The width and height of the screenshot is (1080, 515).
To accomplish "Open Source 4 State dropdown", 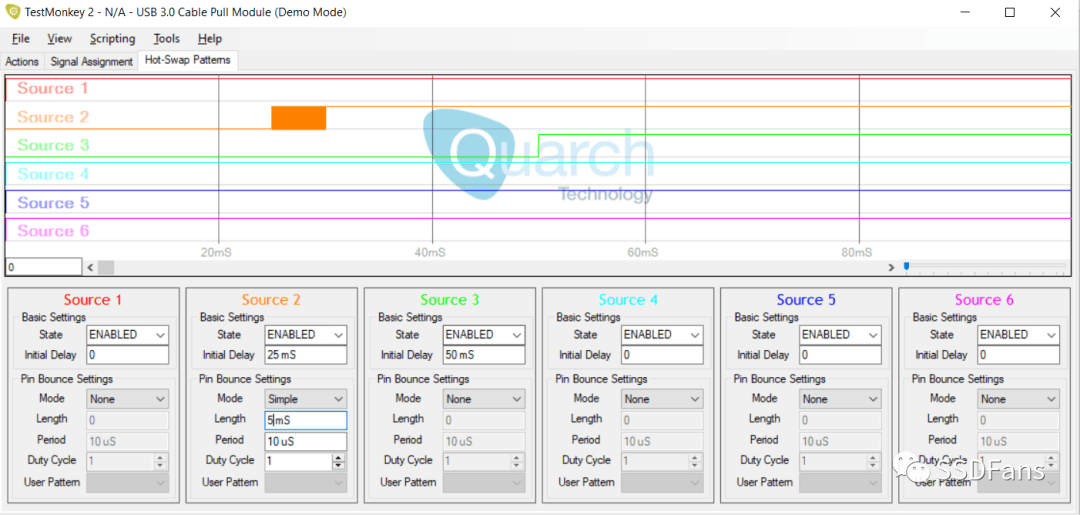I will coord(662,335).
